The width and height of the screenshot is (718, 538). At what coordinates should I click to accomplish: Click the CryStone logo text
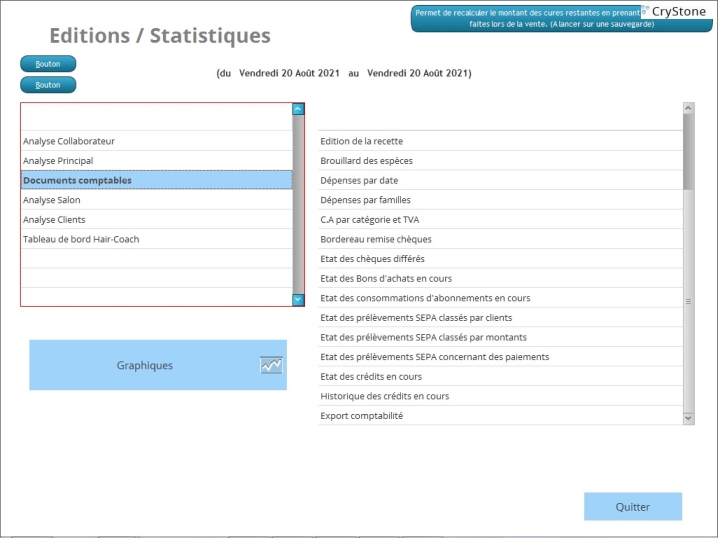click(x=679, y=11)
